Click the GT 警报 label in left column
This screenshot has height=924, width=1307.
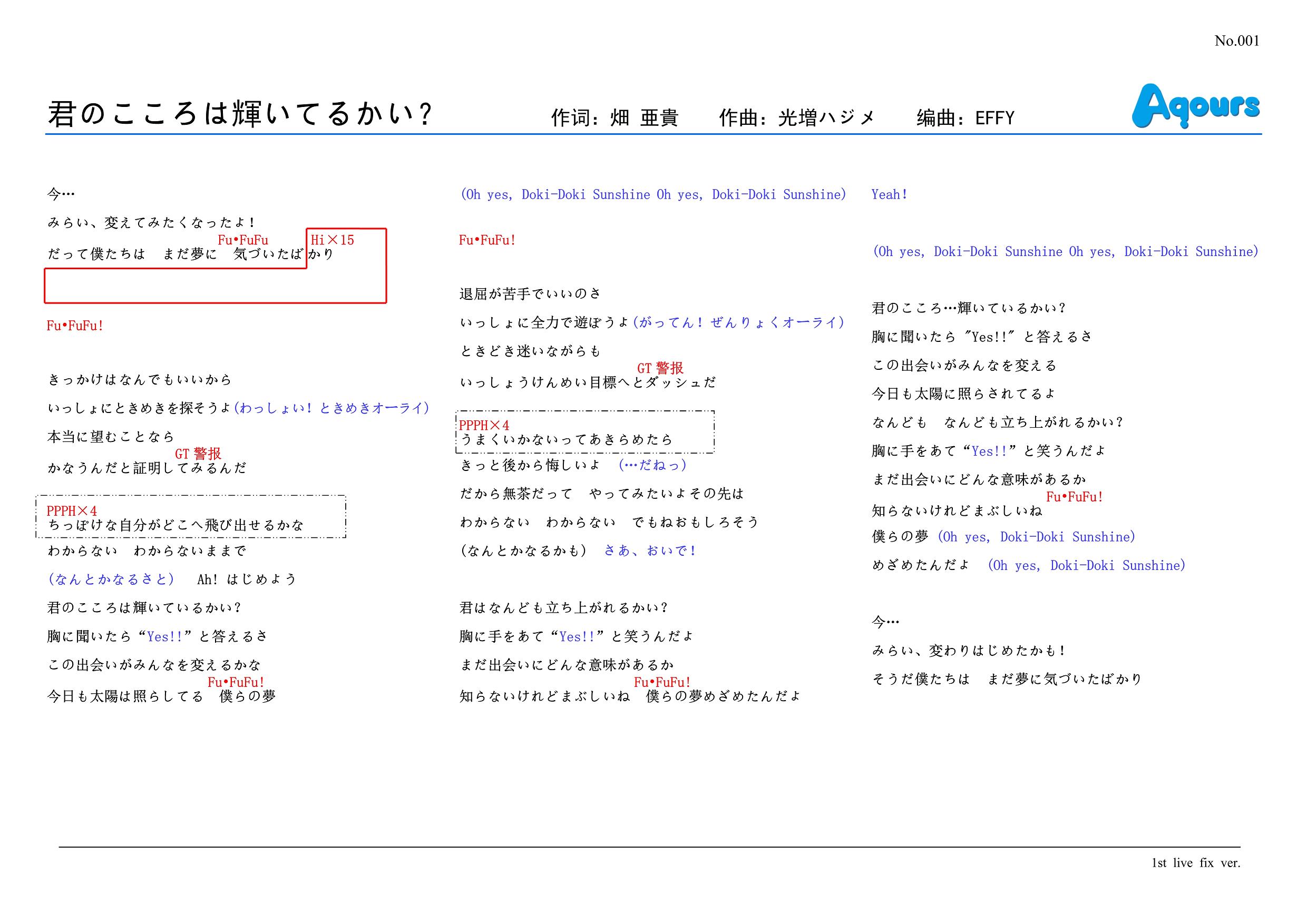[198, 454]
